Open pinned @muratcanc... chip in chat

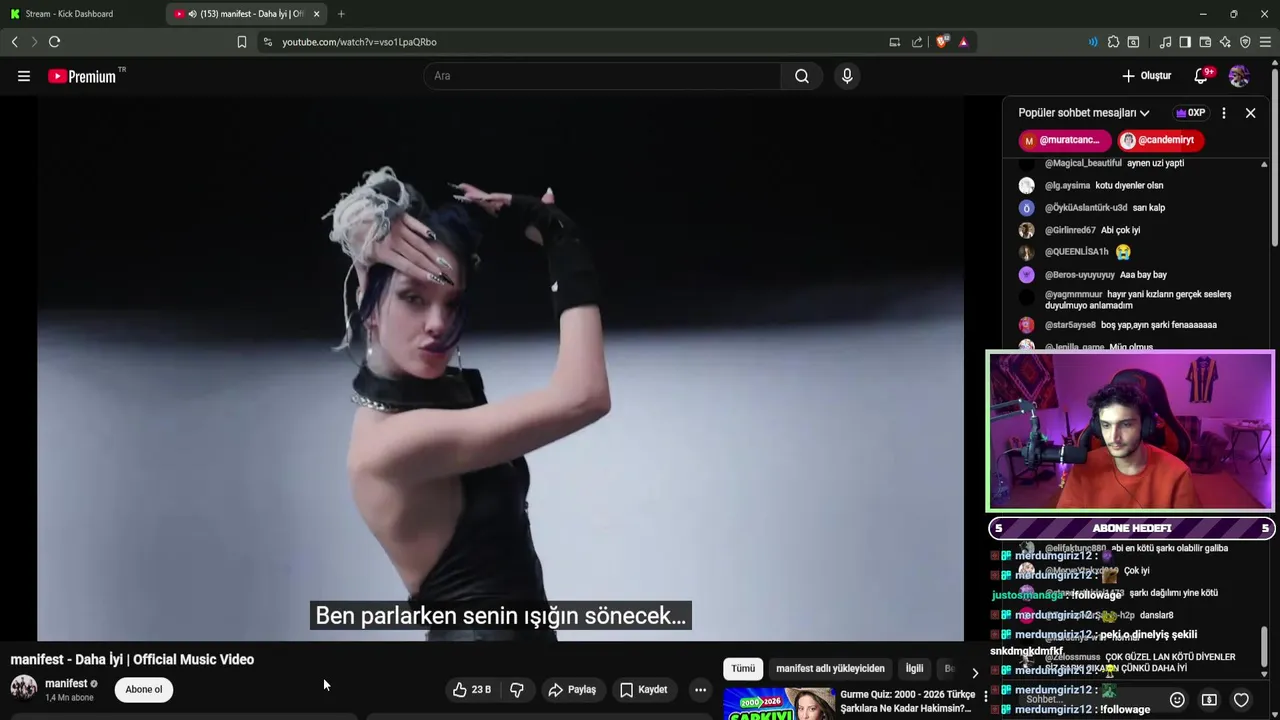pyautogui.click(x=1065, y=140)
